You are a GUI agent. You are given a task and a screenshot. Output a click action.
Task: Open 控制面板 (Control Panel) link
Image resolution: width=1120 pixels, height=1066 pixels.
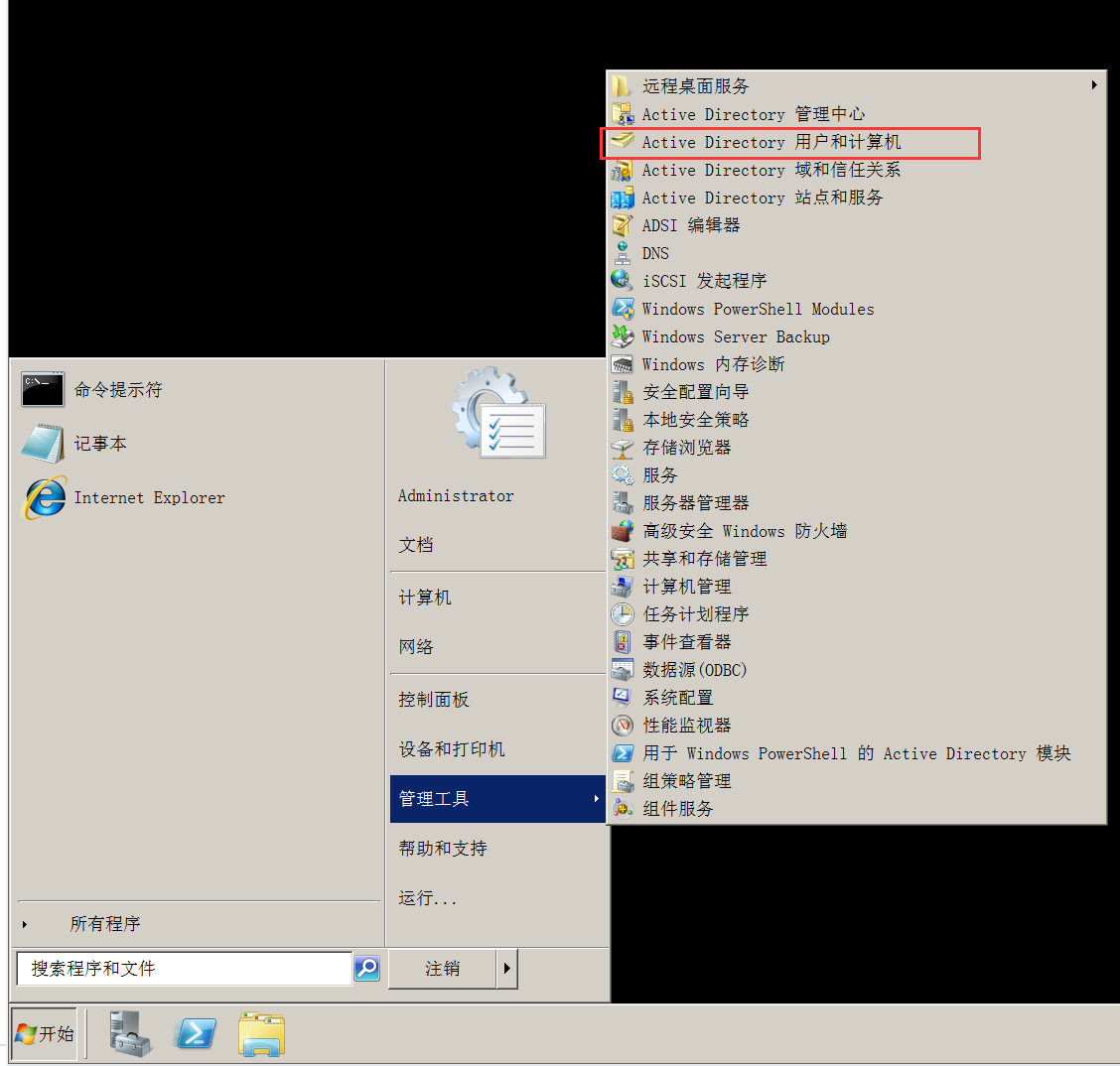click(434, 700)
